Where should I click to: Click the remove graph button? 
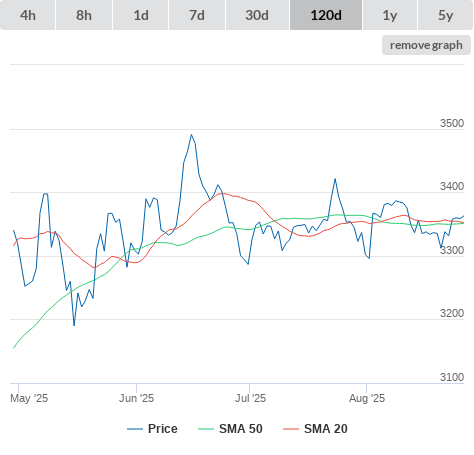click(x=426, y=45)
